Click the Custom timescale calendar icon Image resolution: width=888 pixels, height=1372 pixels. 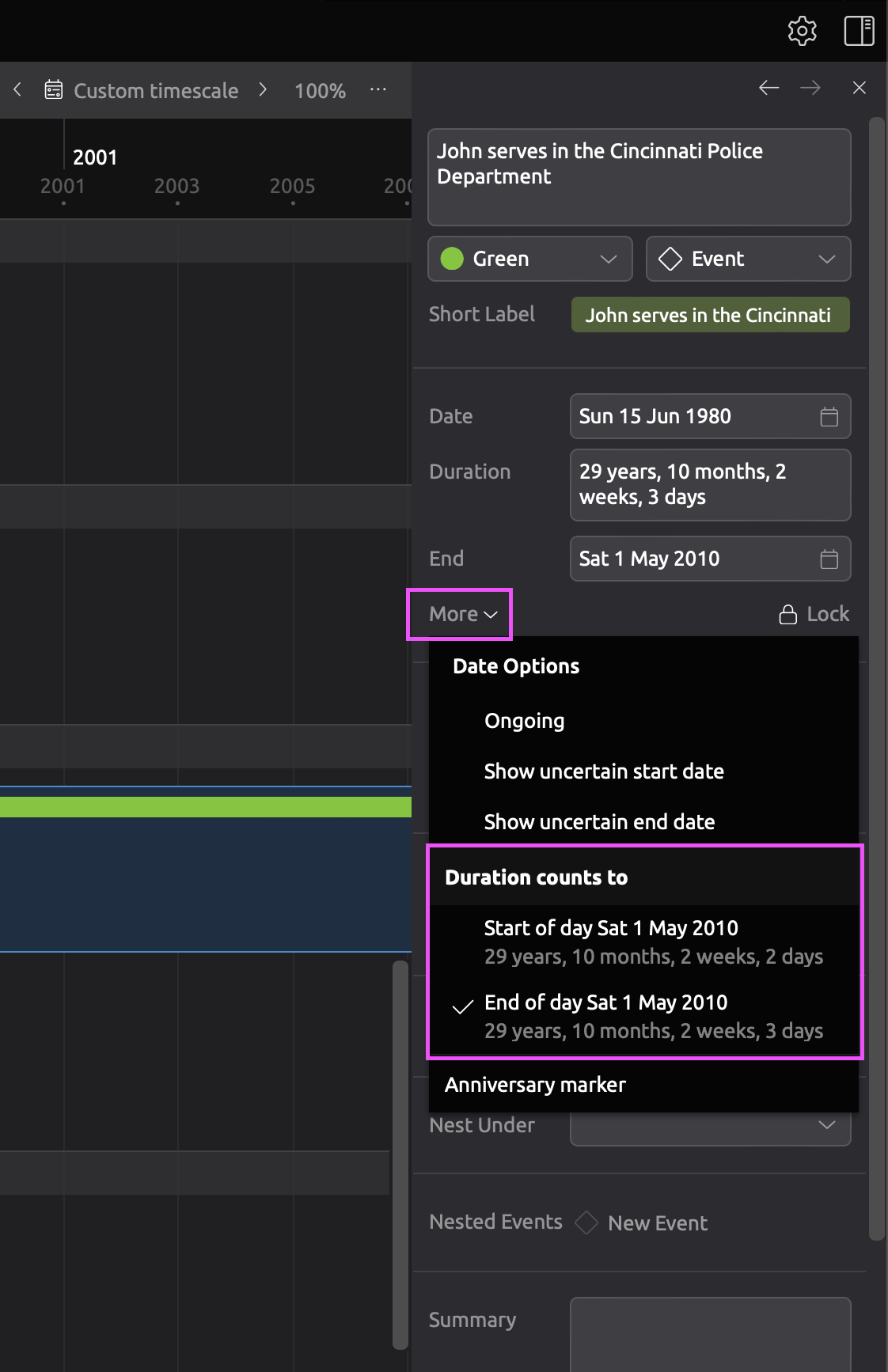(x=53, y=90)
